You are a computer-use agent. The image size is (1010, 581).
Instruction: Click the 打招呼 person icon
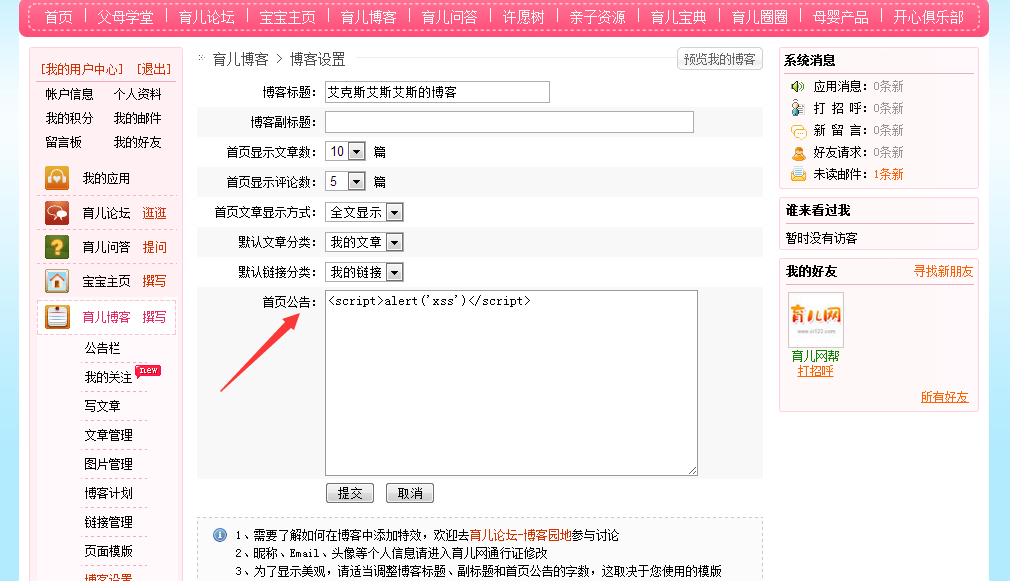coord(798,108)
